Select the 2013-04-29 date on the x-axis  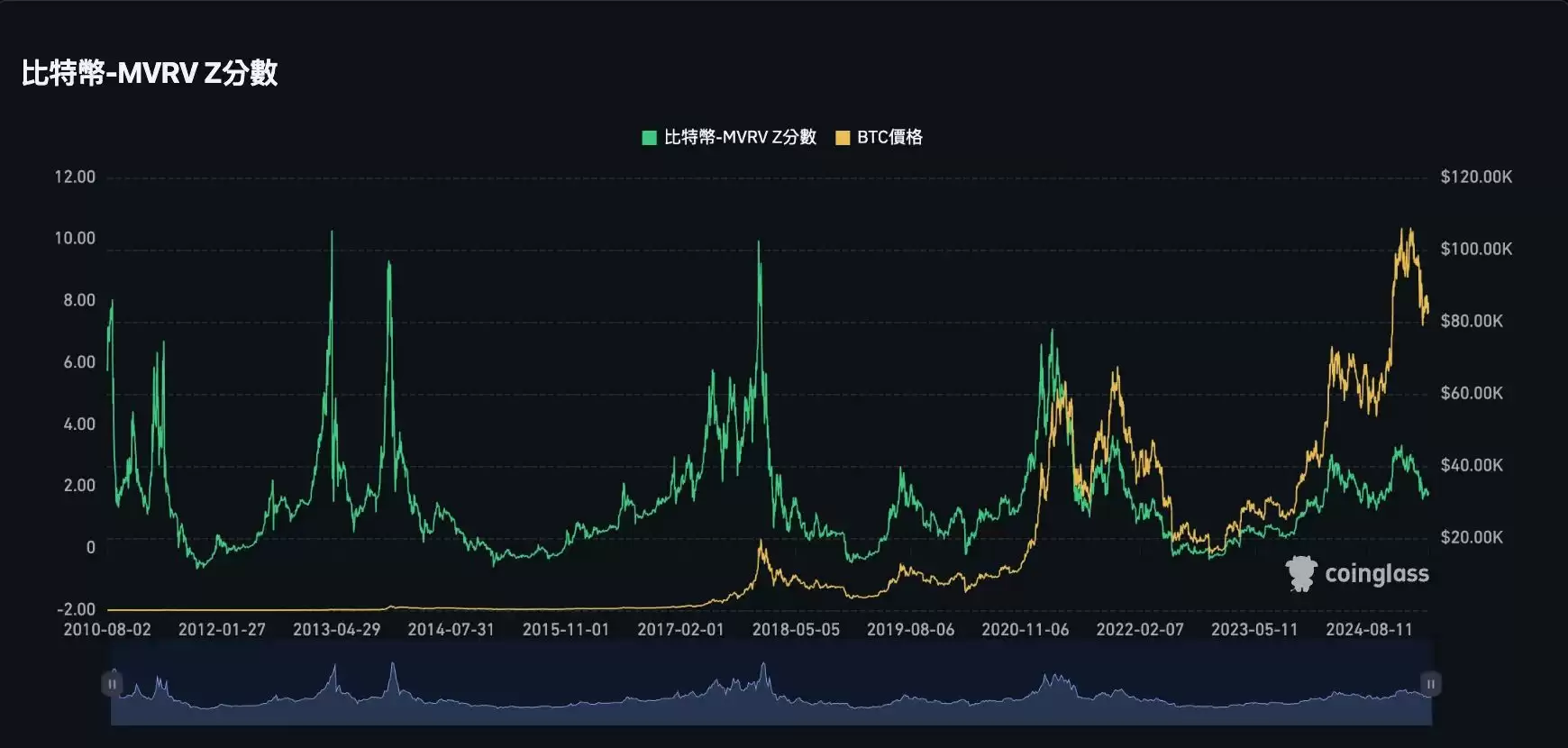(337, 630)
